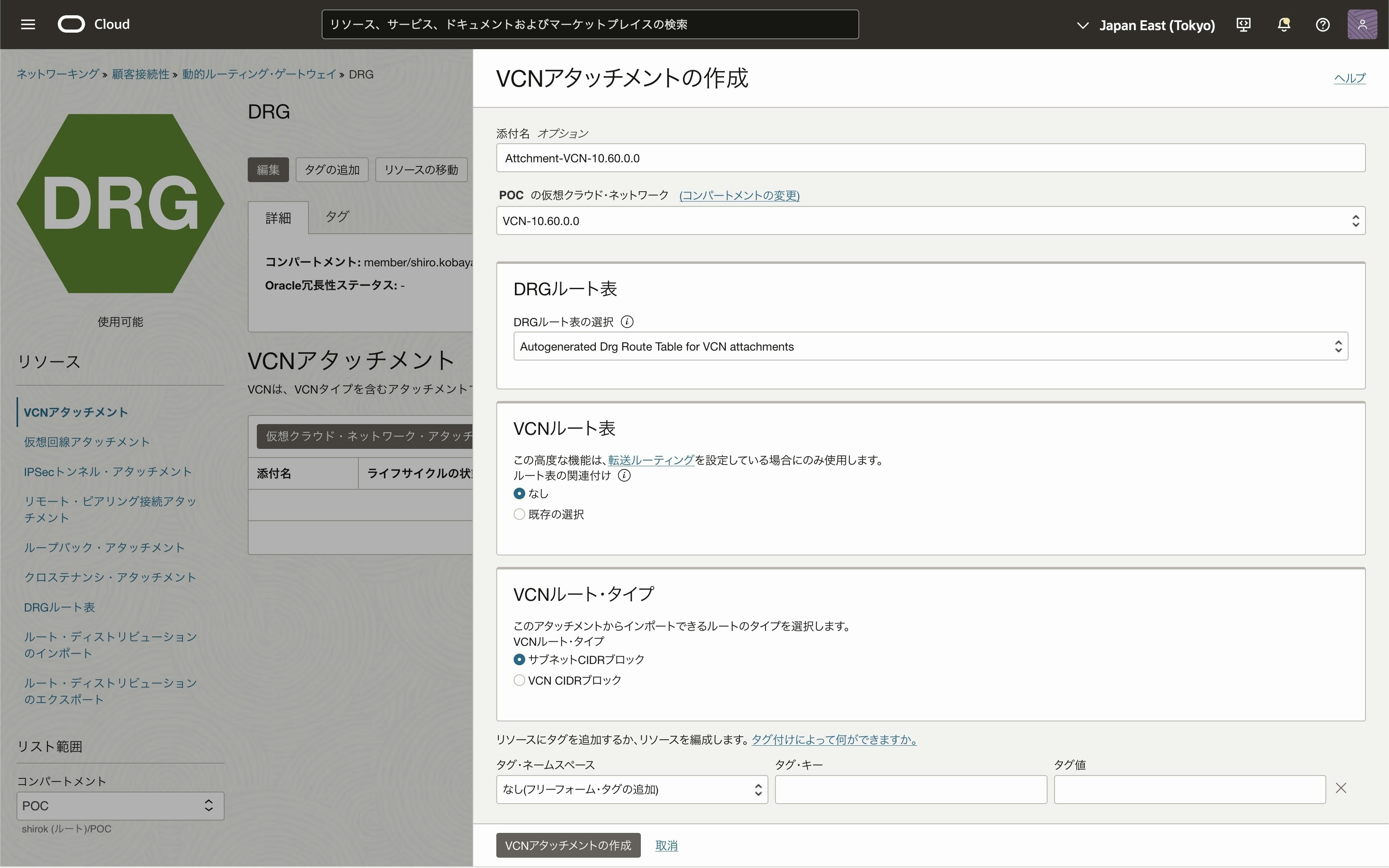This screenshot has width=1389, height=868.
Task: Expand the Autogenerated Drg Route Table dropdown
Action: click(x=930, y=347)
